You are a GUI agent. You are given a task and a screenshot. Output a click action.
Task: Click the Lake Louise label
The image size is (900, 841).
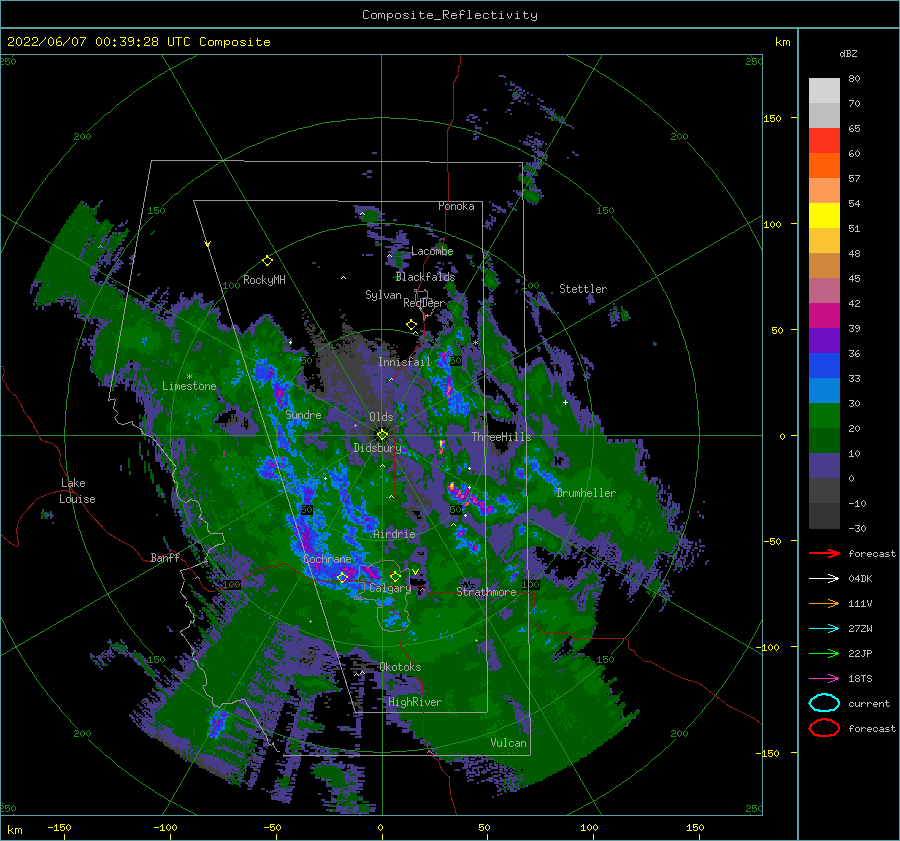click(77, 491)
